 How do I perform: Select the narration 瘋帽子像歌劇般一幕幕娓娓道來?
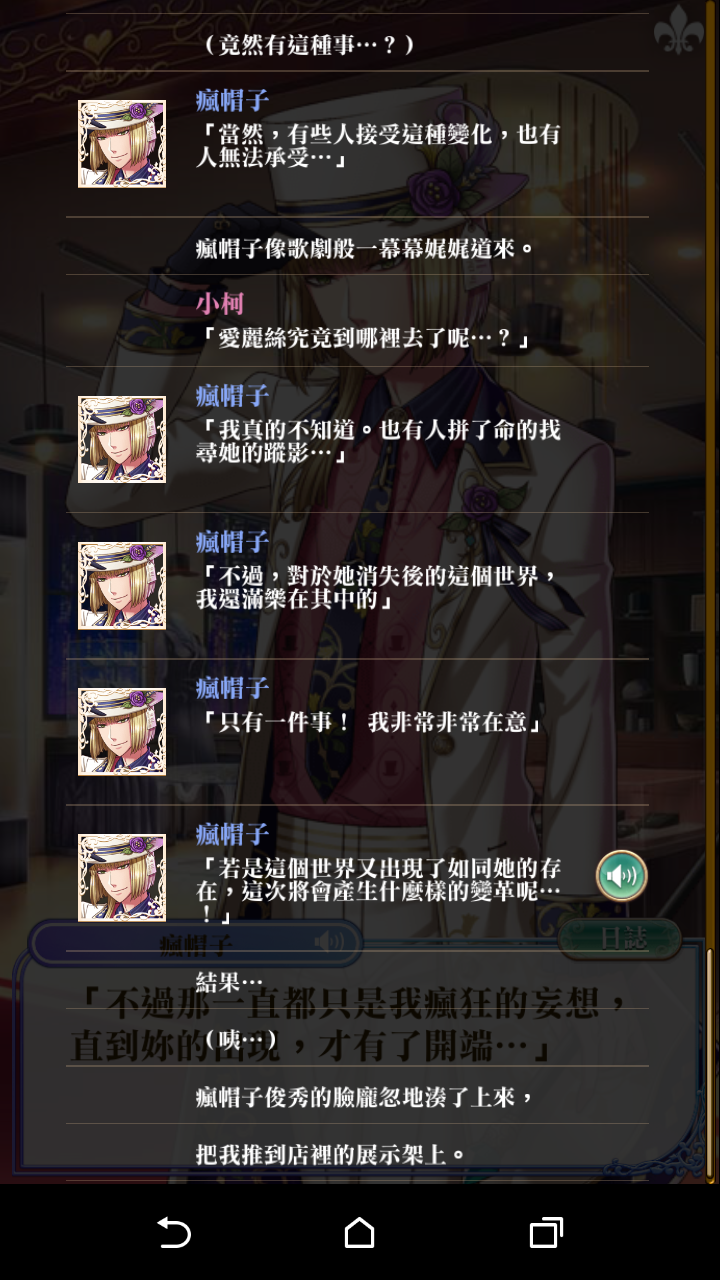[x=357, y=247]
